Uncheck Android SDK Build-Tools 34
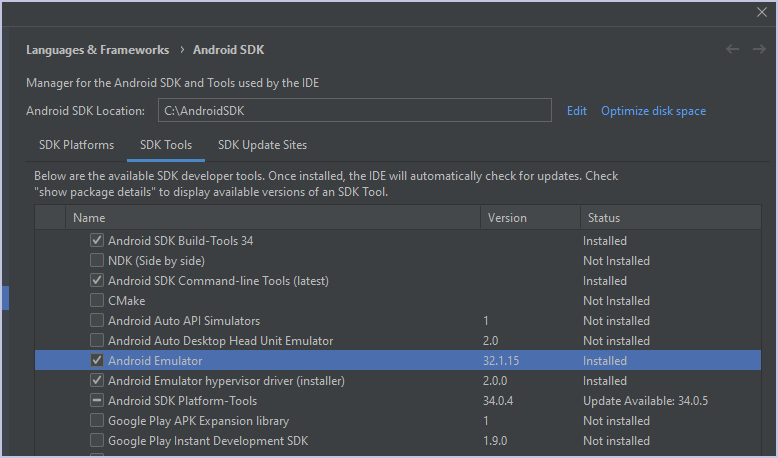Screen dimensions: 778x458 click(97, 241)
